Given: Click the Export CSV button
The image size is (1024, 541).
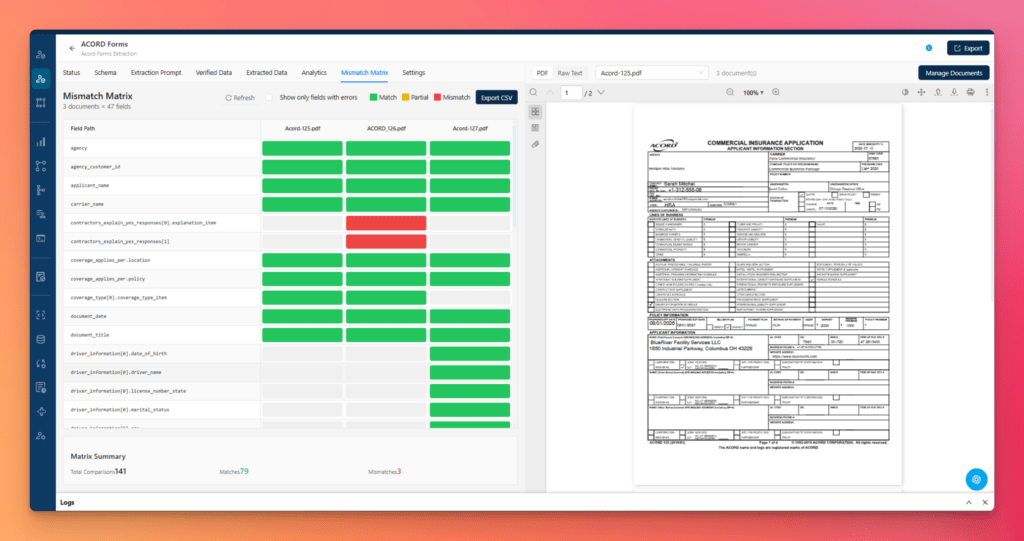Looking at the screenshot, I should pyautogui.click(x=496, y=97).
